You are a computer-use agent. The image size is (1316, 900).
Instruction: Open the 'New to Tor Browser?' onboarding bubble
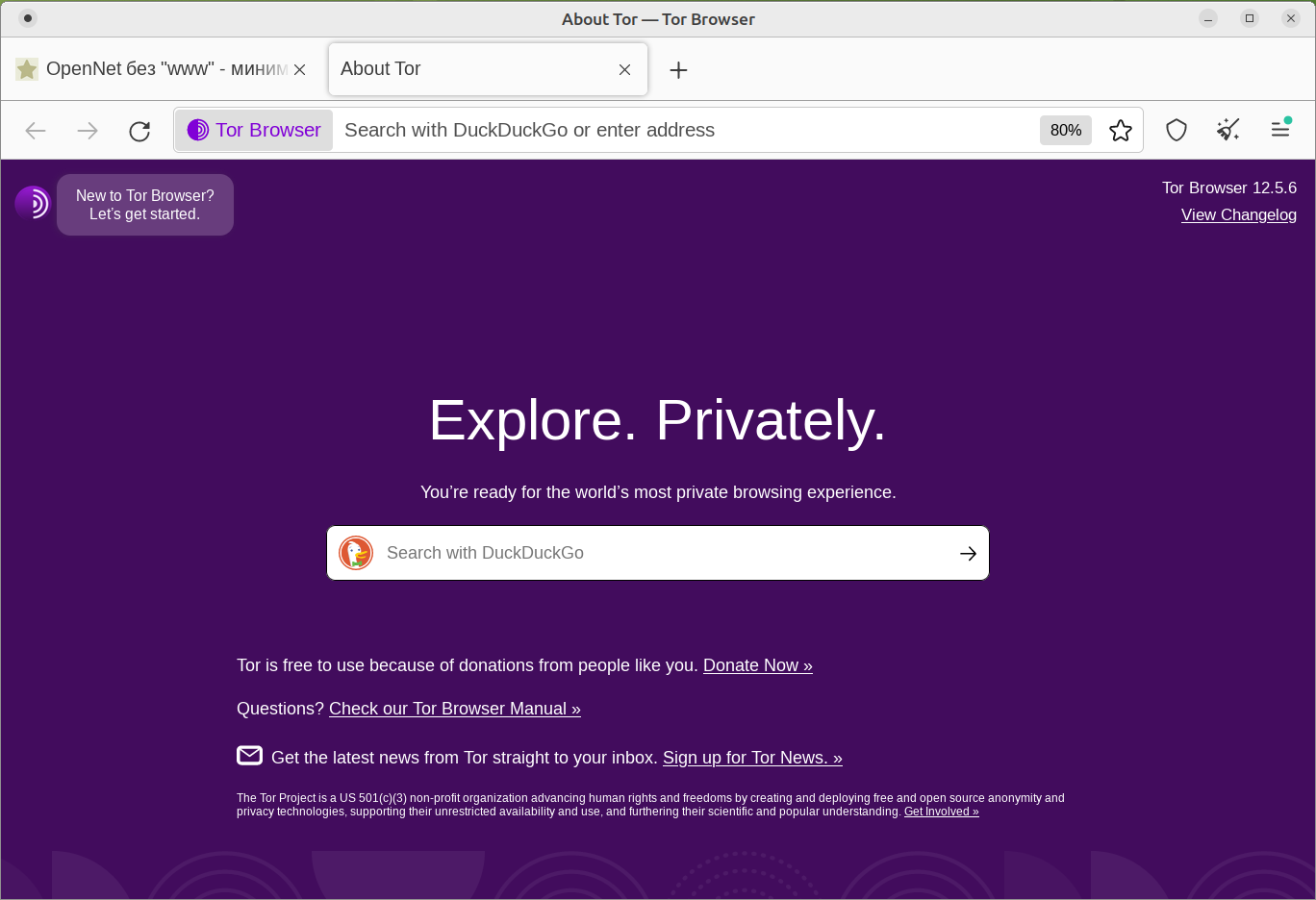click(145, 205)
